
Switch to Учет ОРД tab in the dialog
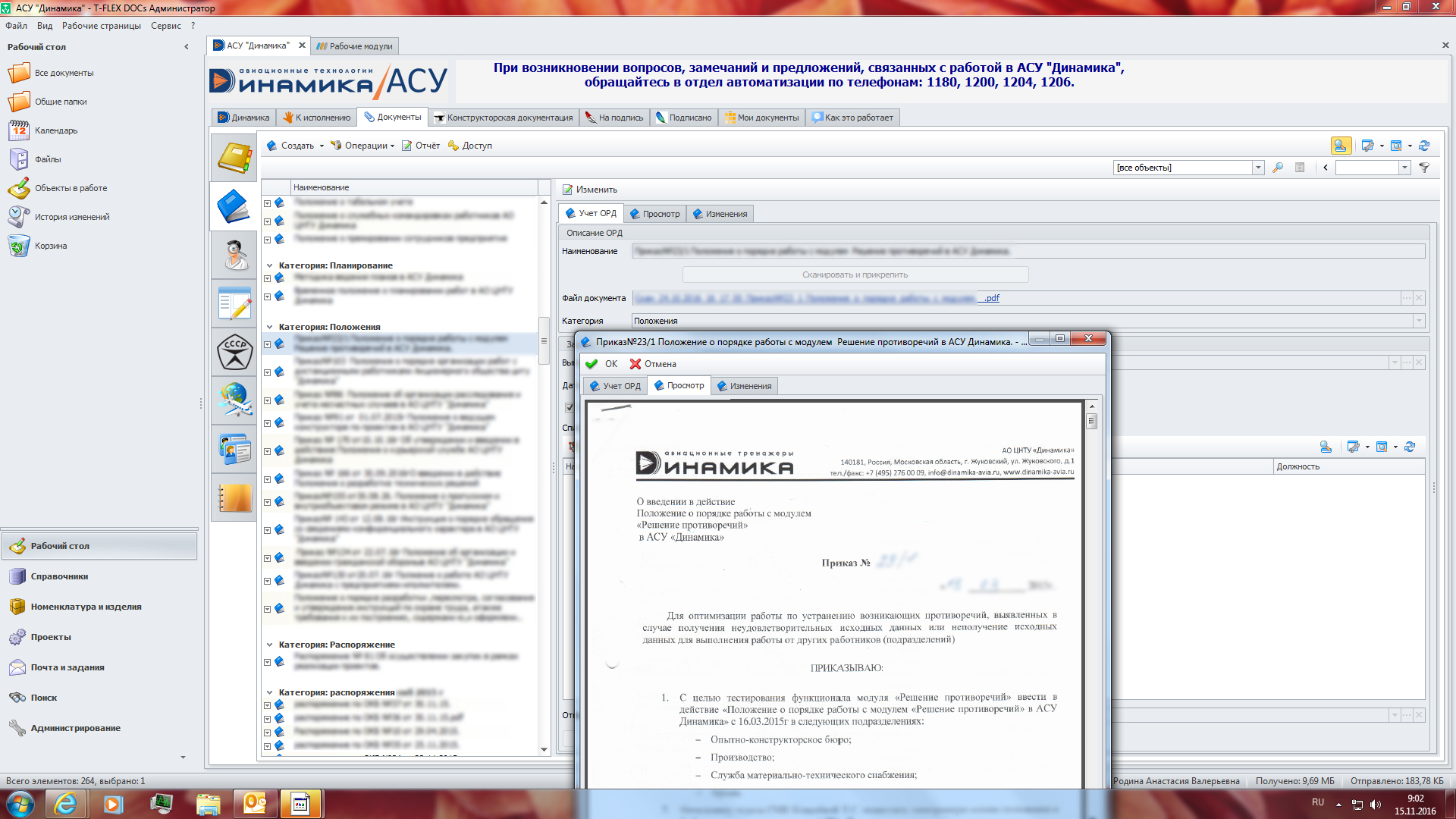pyautogui.click(x=615, y=386)
